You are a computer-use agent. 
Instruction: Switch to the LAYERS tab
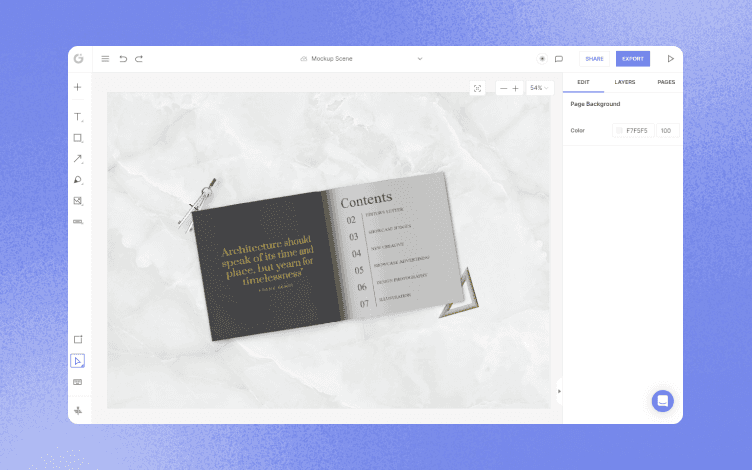[x=624, y=82]
